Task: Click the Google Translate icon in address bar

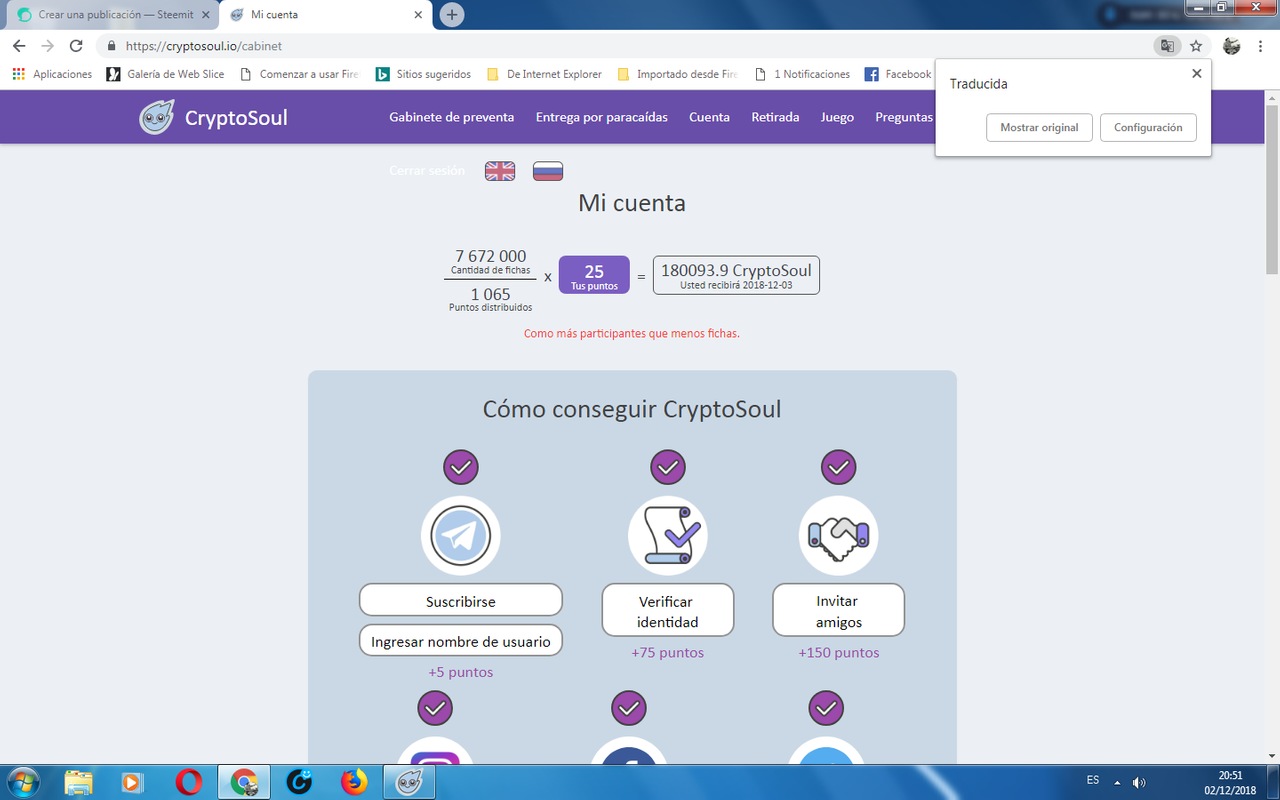Action: [1167, 46]
